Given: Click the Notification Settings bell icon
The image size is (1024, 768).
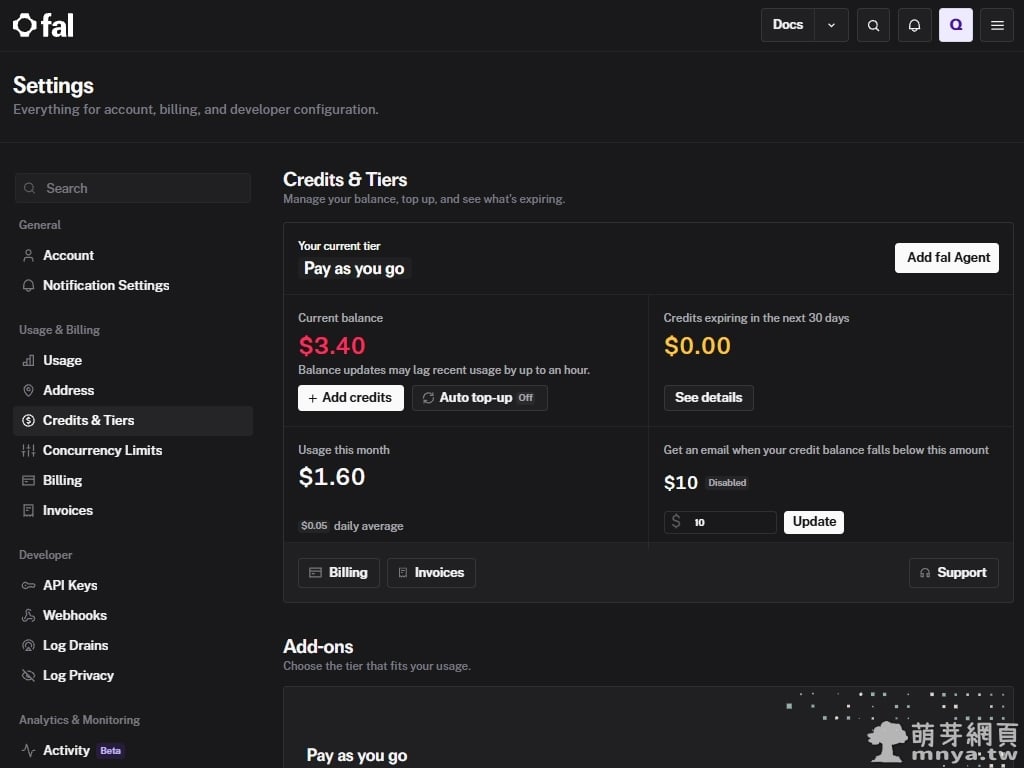Looking at the screenshot, I should (x=28, y=285).
